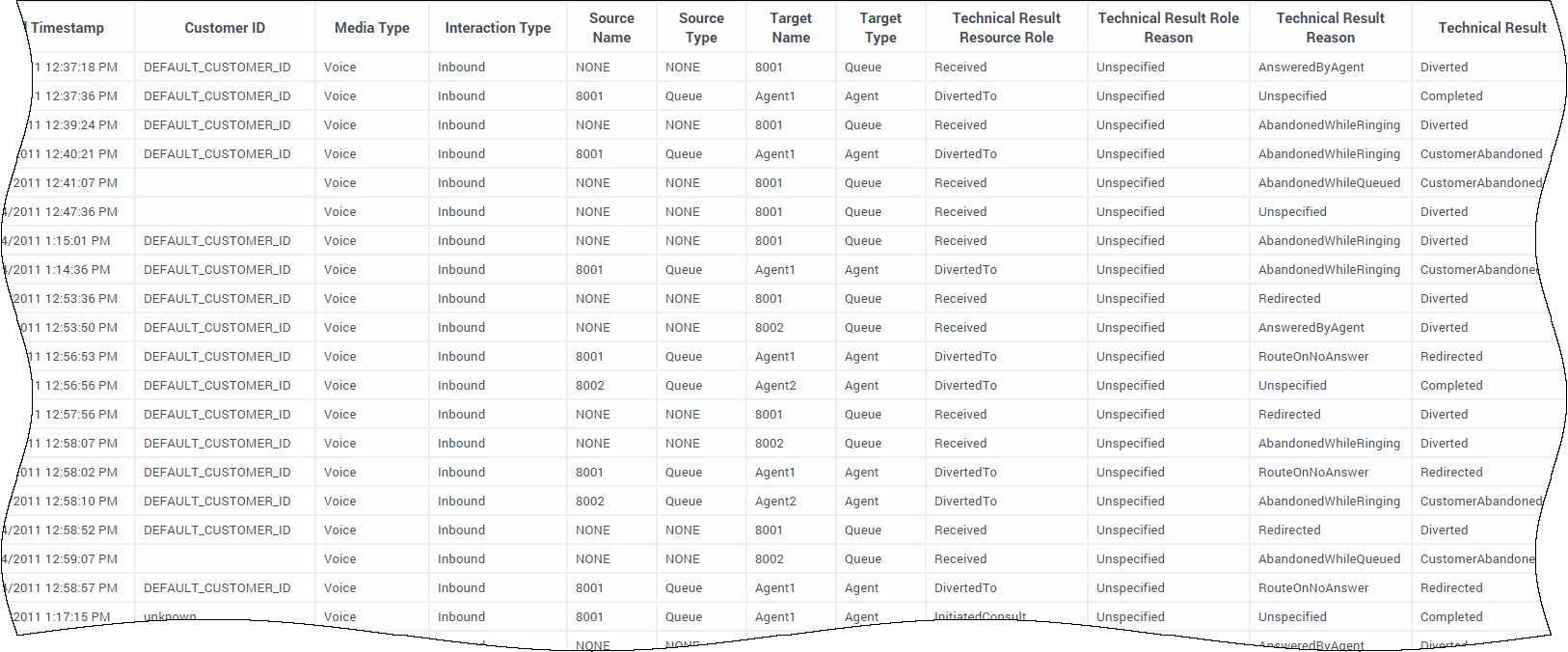Click the Timestamp column header
This screenshot has height=652, width=1568.
(x=68, y=28)
